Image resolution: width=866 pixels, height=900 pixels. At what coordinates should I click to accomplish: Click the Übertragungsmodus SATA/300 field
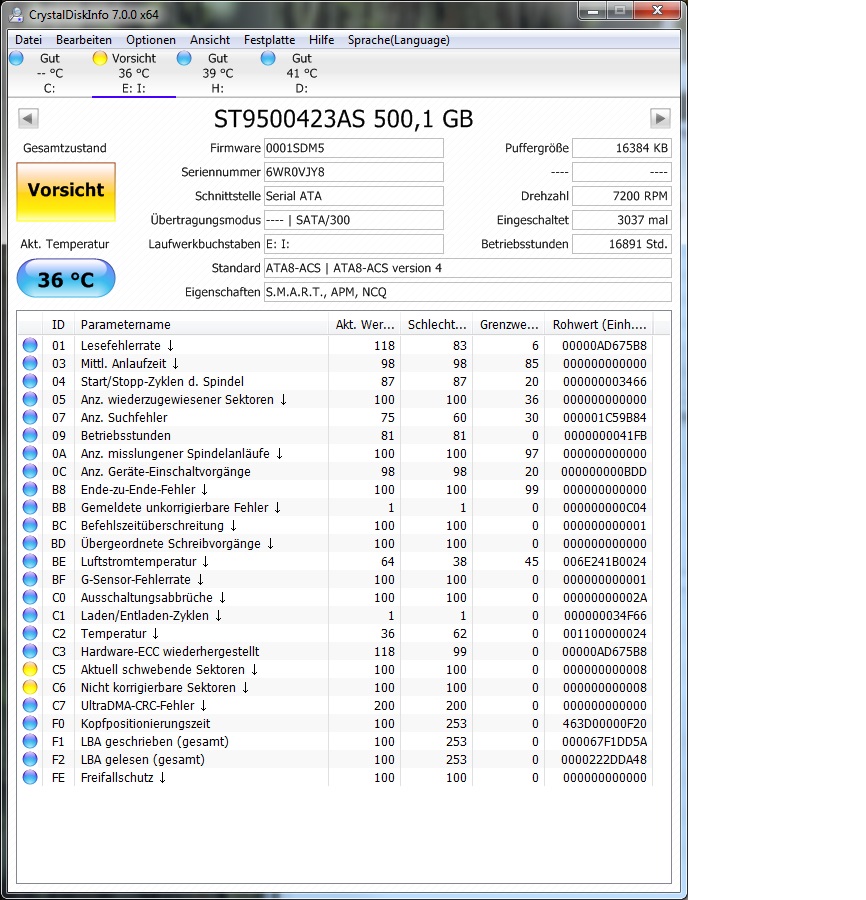354,220
